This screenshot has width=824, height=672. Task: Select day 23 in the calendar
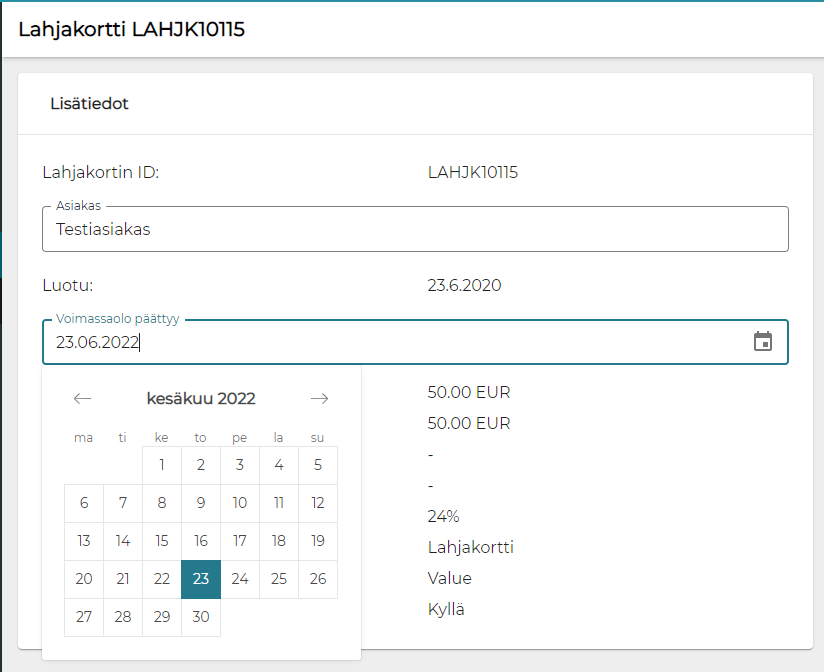pos(201,579)
